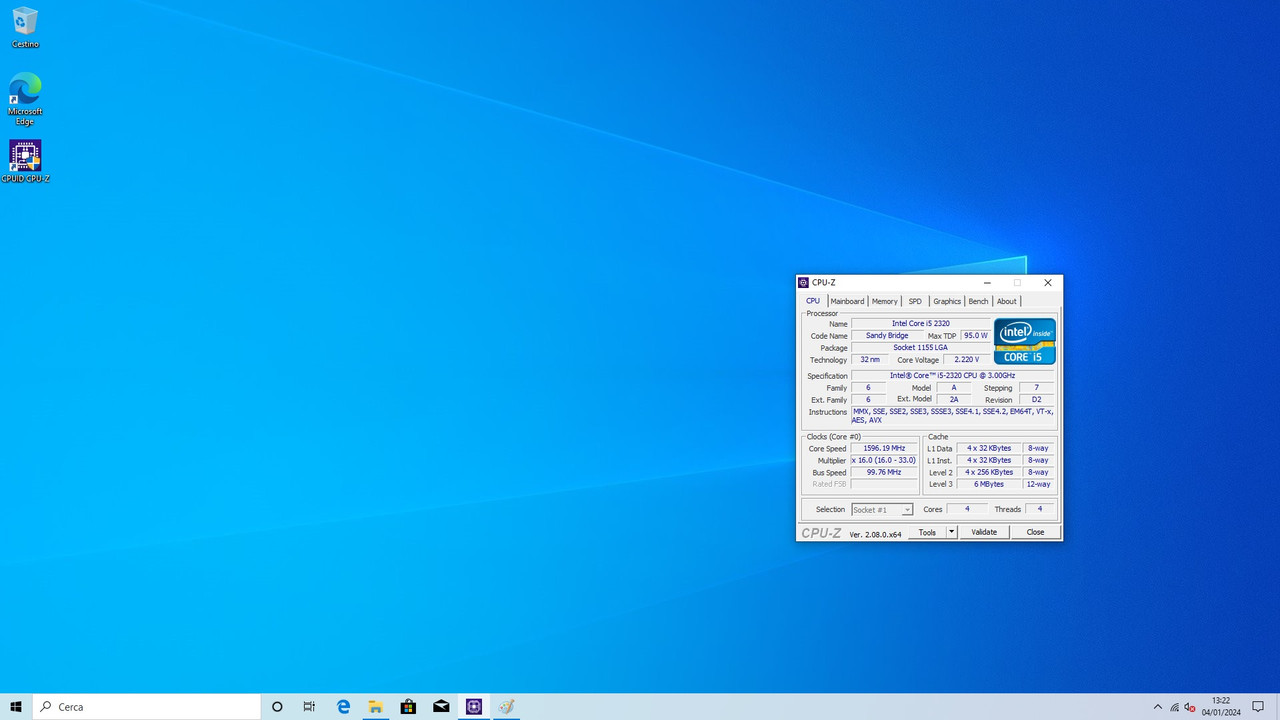The width and height of the screenshot is (1280, 720).
Task: Open the network status tray icon
Action: pos(1174,706)
